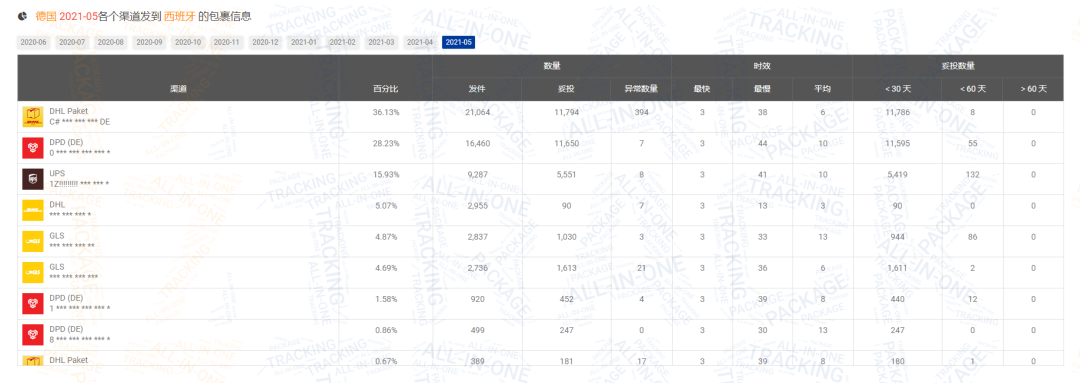Click the 5,551 delivered count cell

point(566,174)
